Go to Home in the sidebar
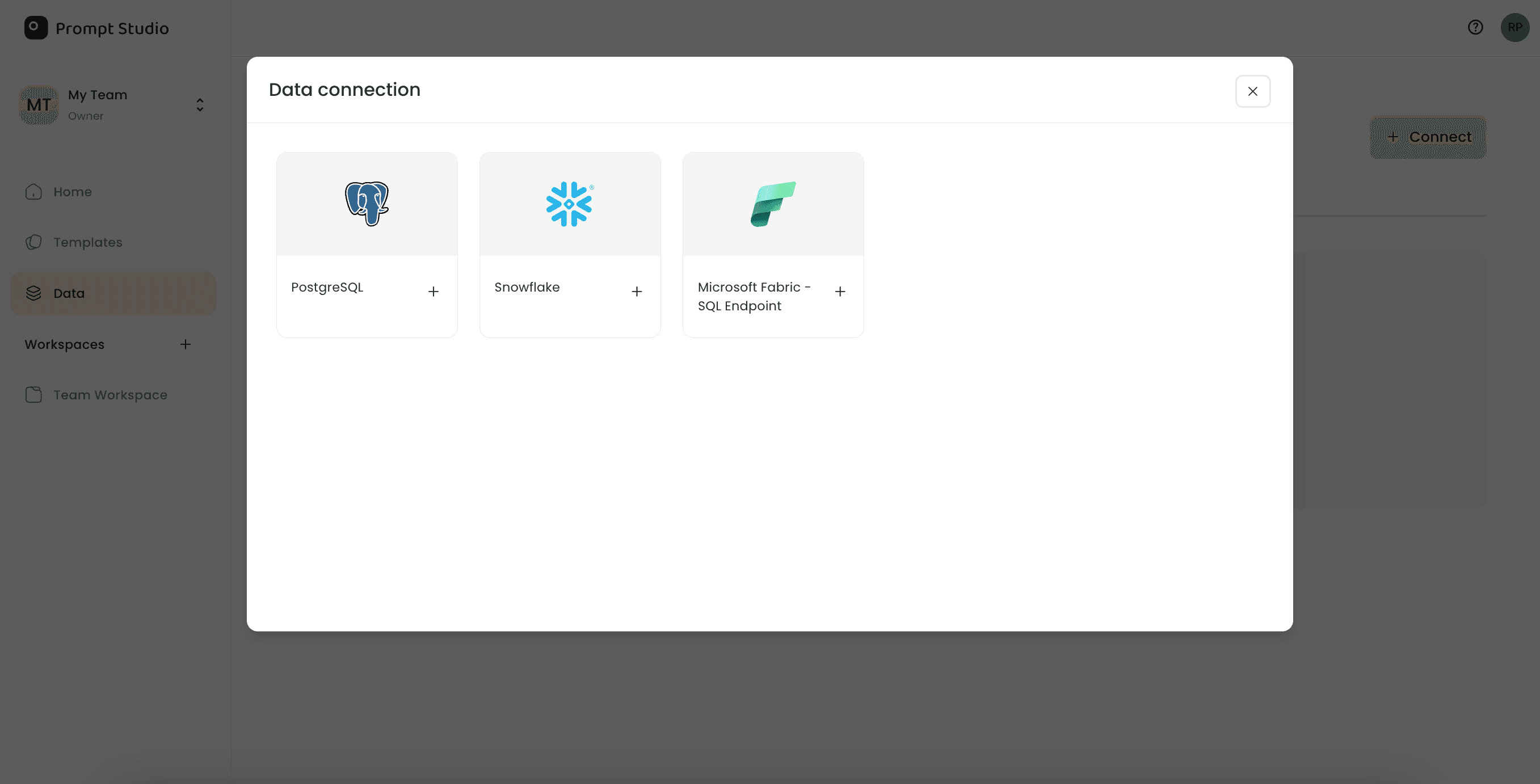Image resolution: width=1540 pixels, height=784 pixels. 113,192
